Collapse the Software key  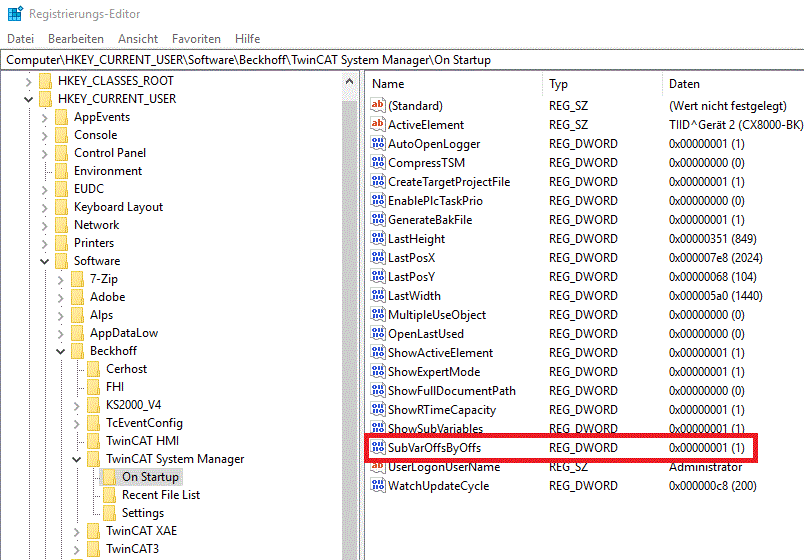45,261
